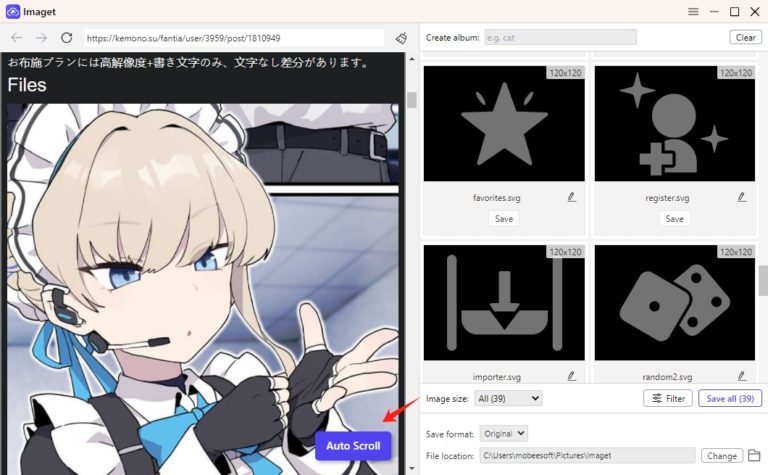Expand the Image size dropdown

tap(508, 398)
